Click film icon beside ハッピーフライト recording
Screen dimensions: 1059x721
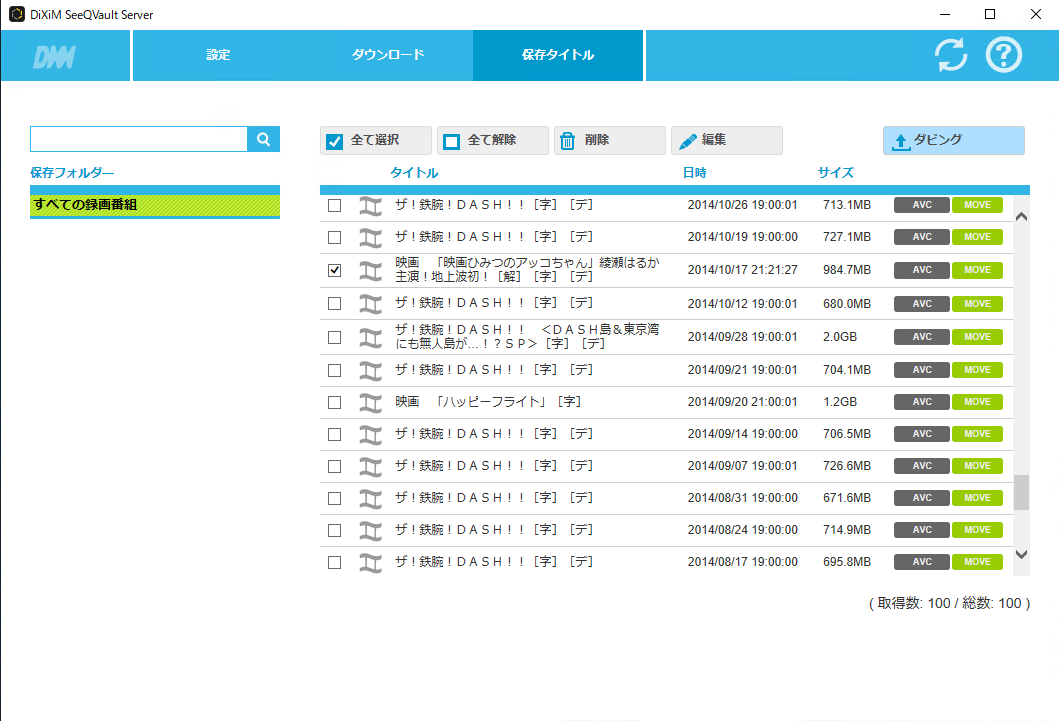click(371, 402)
